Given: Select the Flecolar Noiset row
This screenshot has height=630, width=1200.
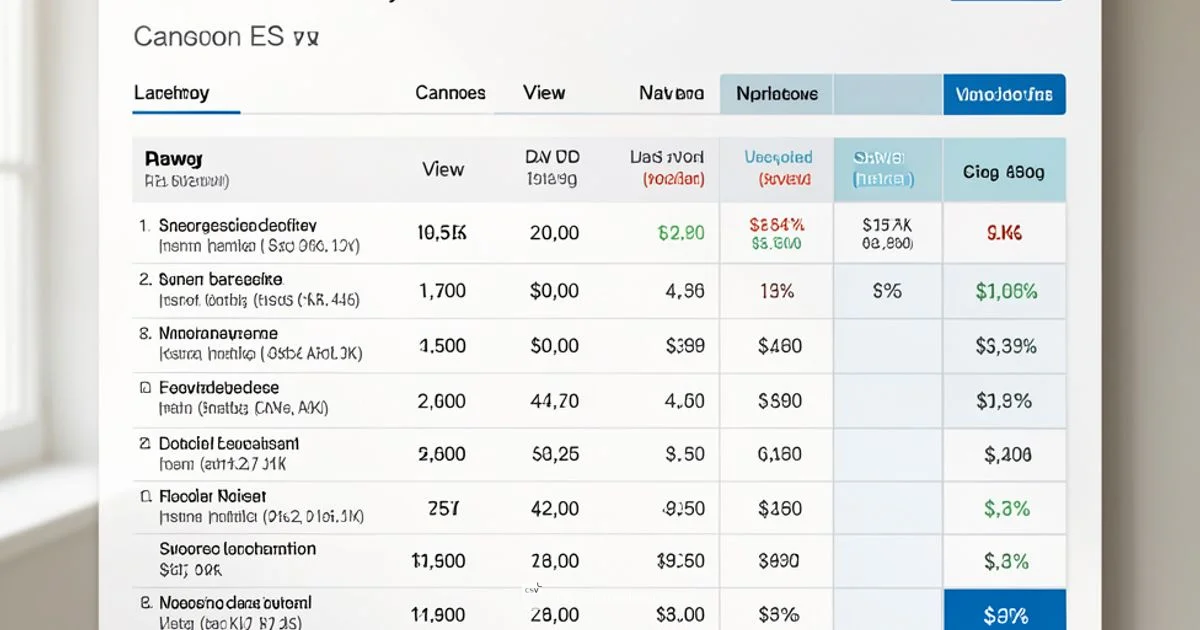Looking at the screenshot, I should (210, 499).
